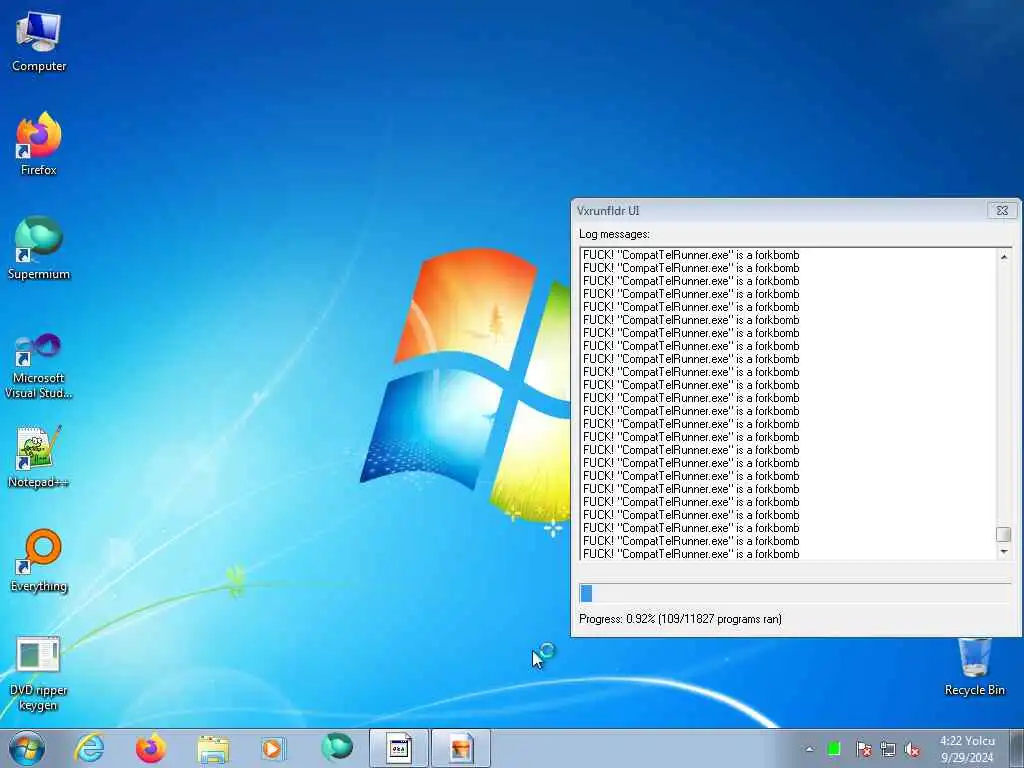Click the last running app taskbar button

coord(460,748)
